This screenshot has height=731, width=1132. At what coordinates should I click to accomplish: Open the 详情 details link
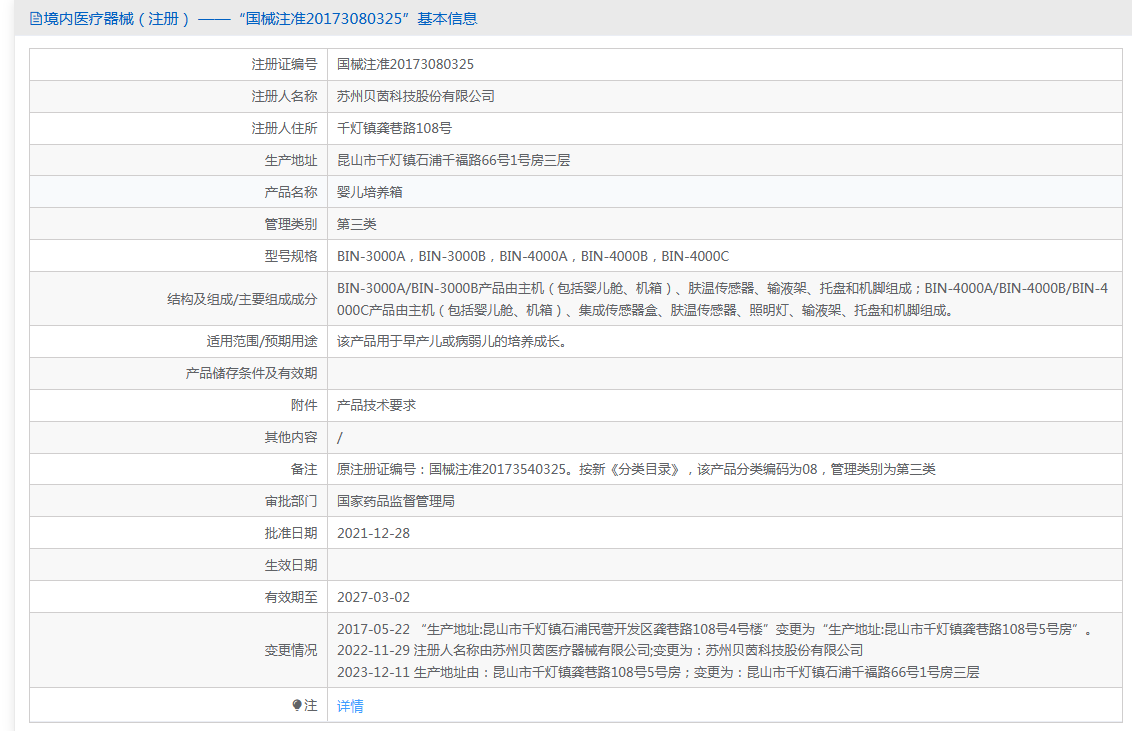click(350, 706)
